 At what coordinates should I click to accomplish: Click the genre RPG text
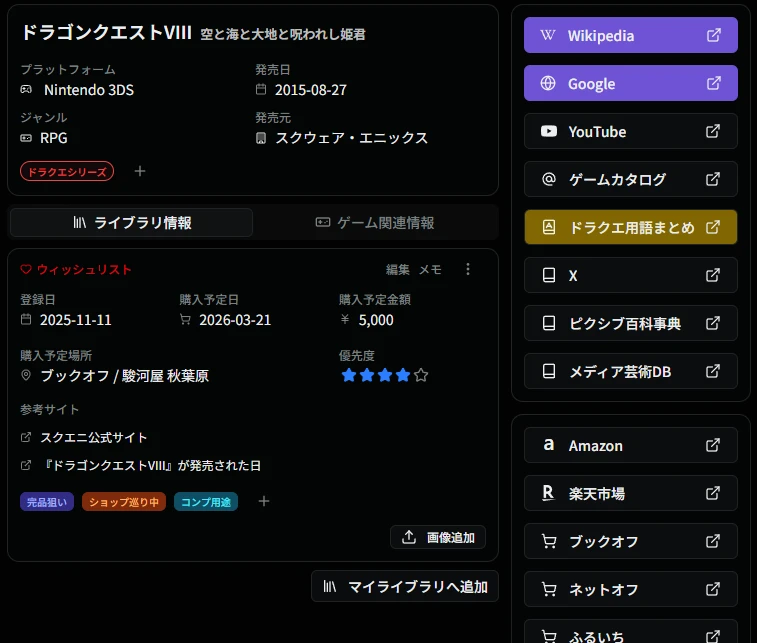[x=54, y=138]
